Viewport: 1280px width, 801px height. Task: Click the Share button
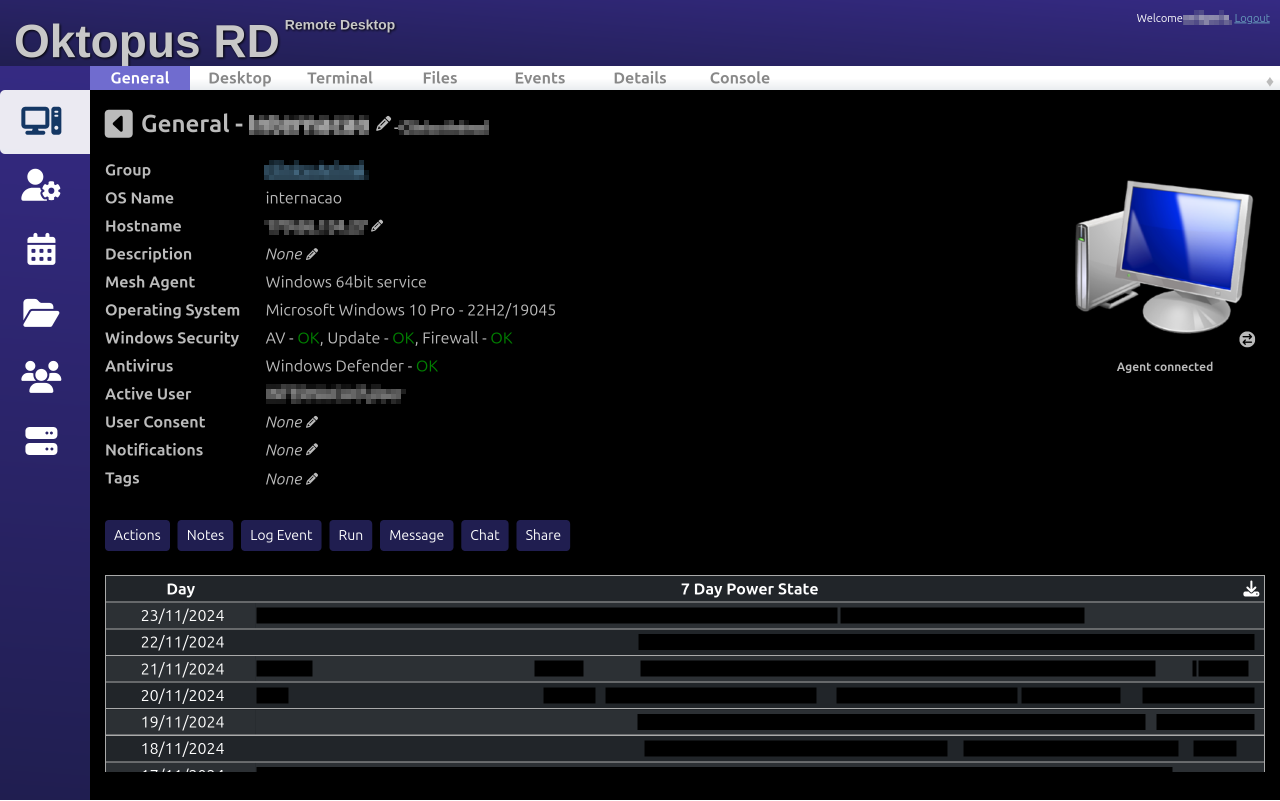coord(543,535)
